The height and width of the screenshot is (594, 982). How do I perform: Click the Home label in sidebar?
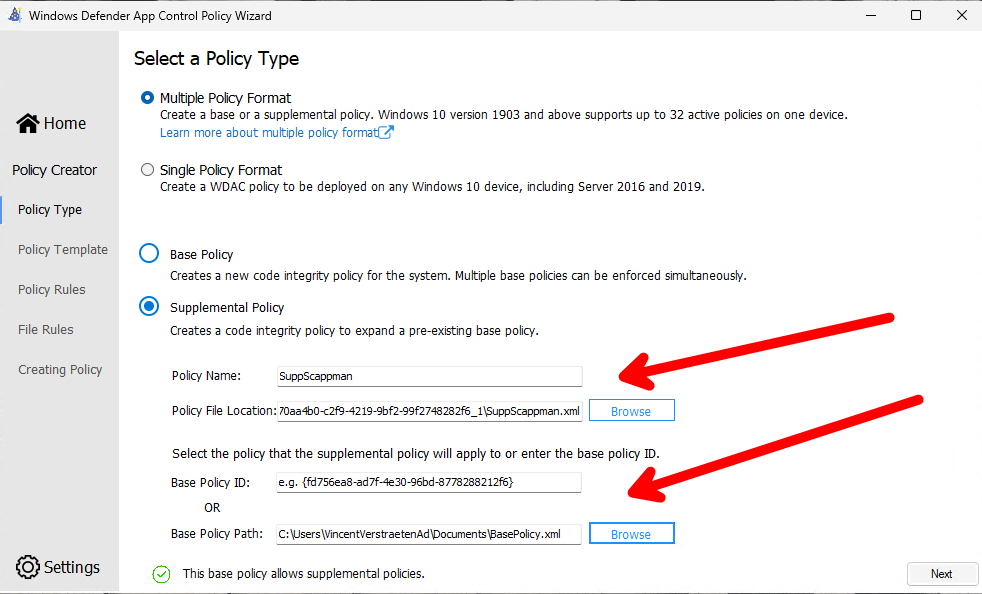pos(65,123)
